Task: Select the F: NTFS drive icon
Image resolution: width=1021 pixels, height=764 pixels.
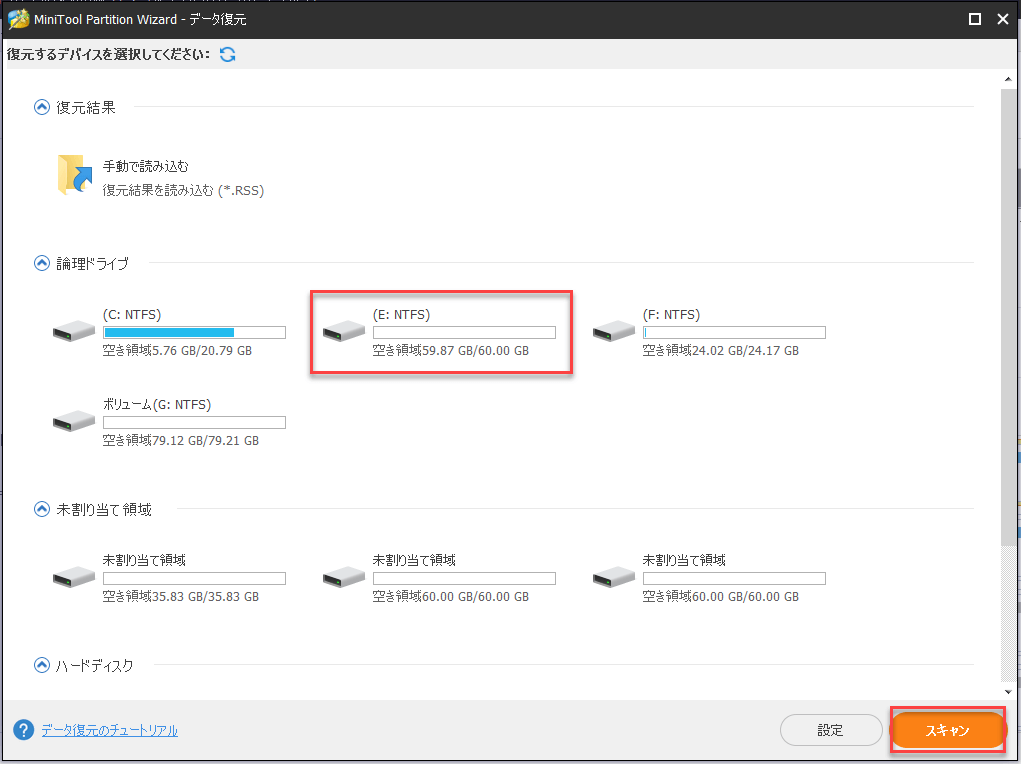Action: pyautogui.click(x=613, y=330)
